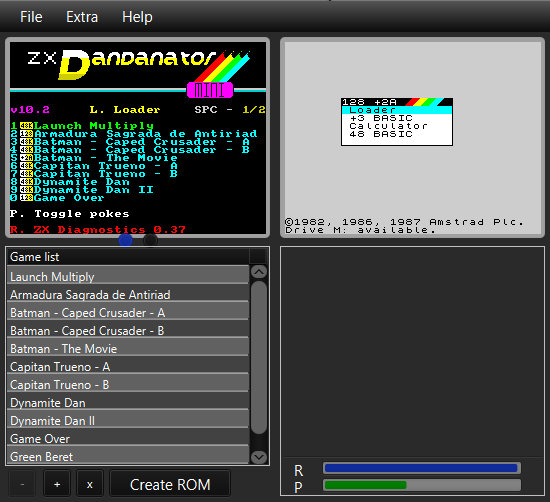The image size is (550, 502).
Task: Click the blue R usage bar
Action: 421,468
